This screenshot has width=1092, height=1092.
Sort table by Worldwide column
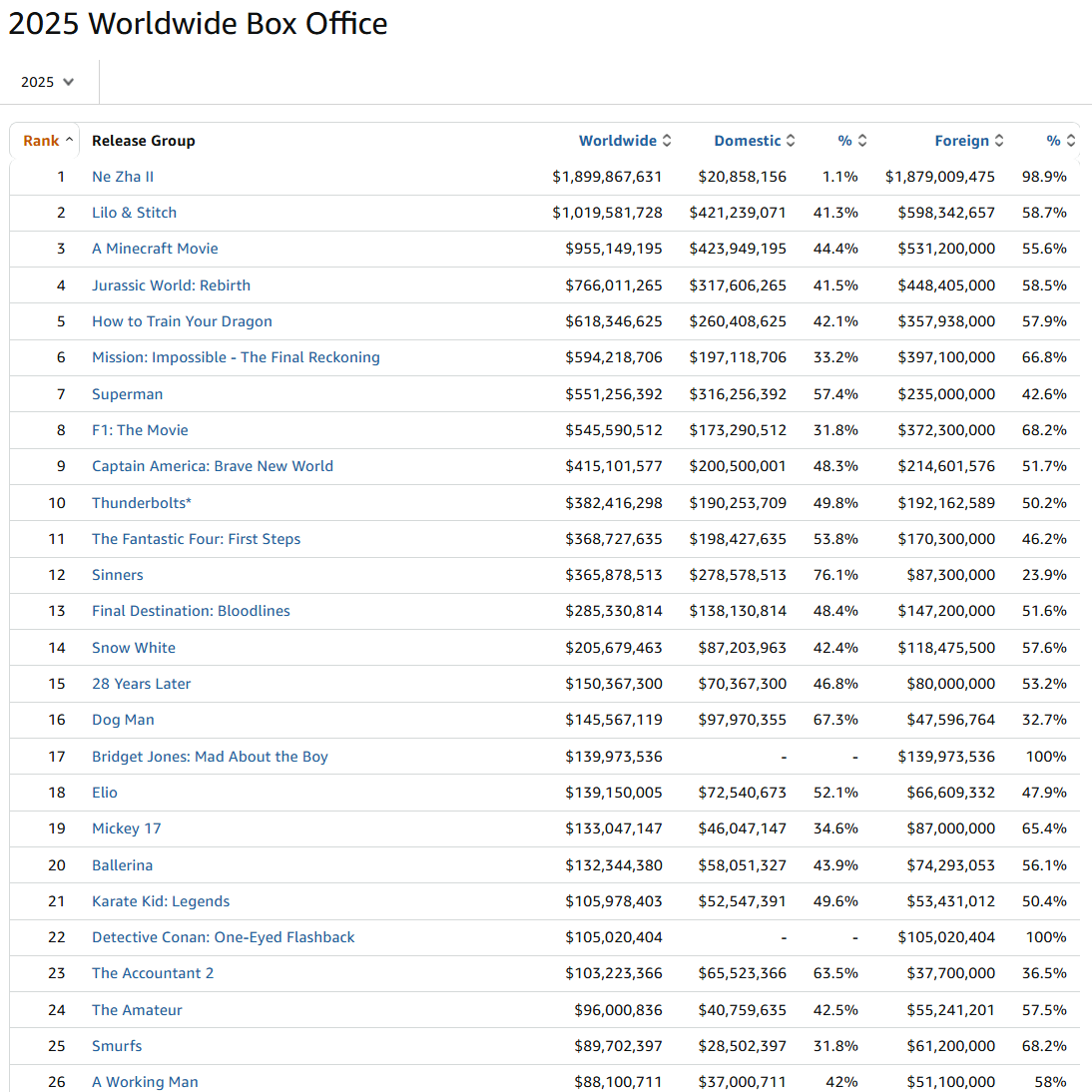[x=625, y=141]
